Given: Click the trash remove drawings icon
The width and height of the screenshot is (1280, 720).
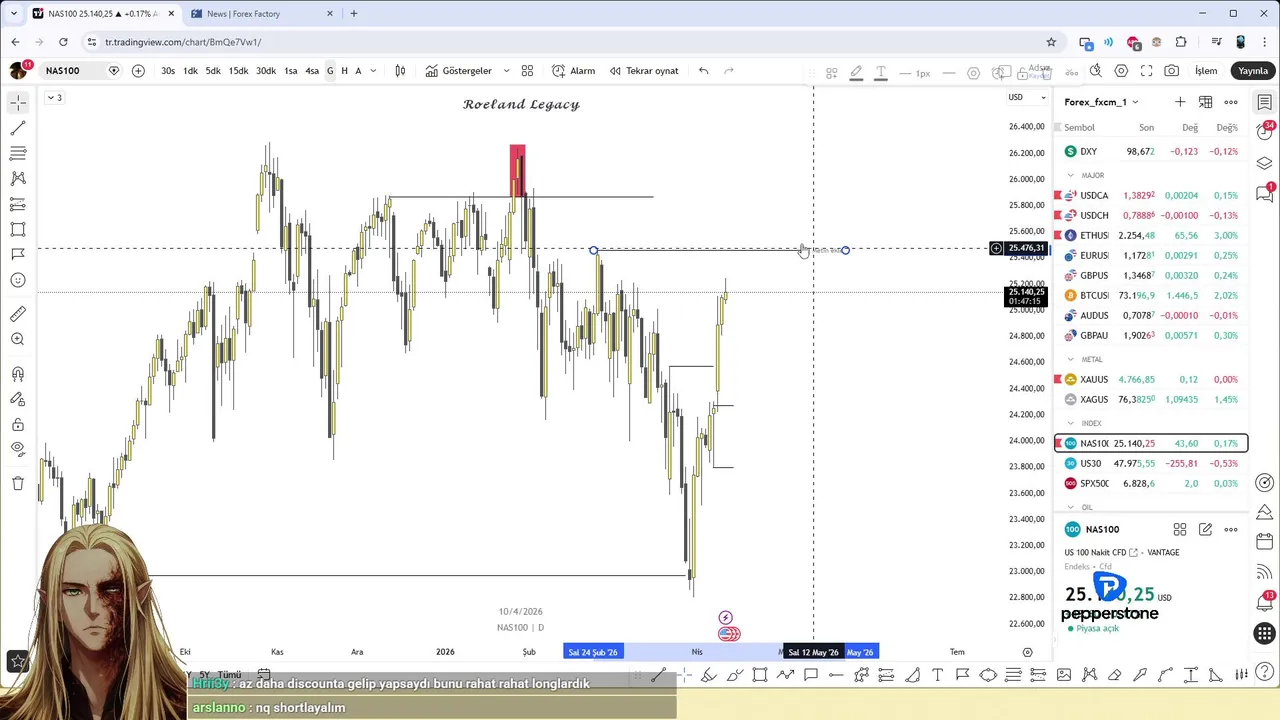Looking at the screenshot, I should pyautogui.click(x=18, y=484).
